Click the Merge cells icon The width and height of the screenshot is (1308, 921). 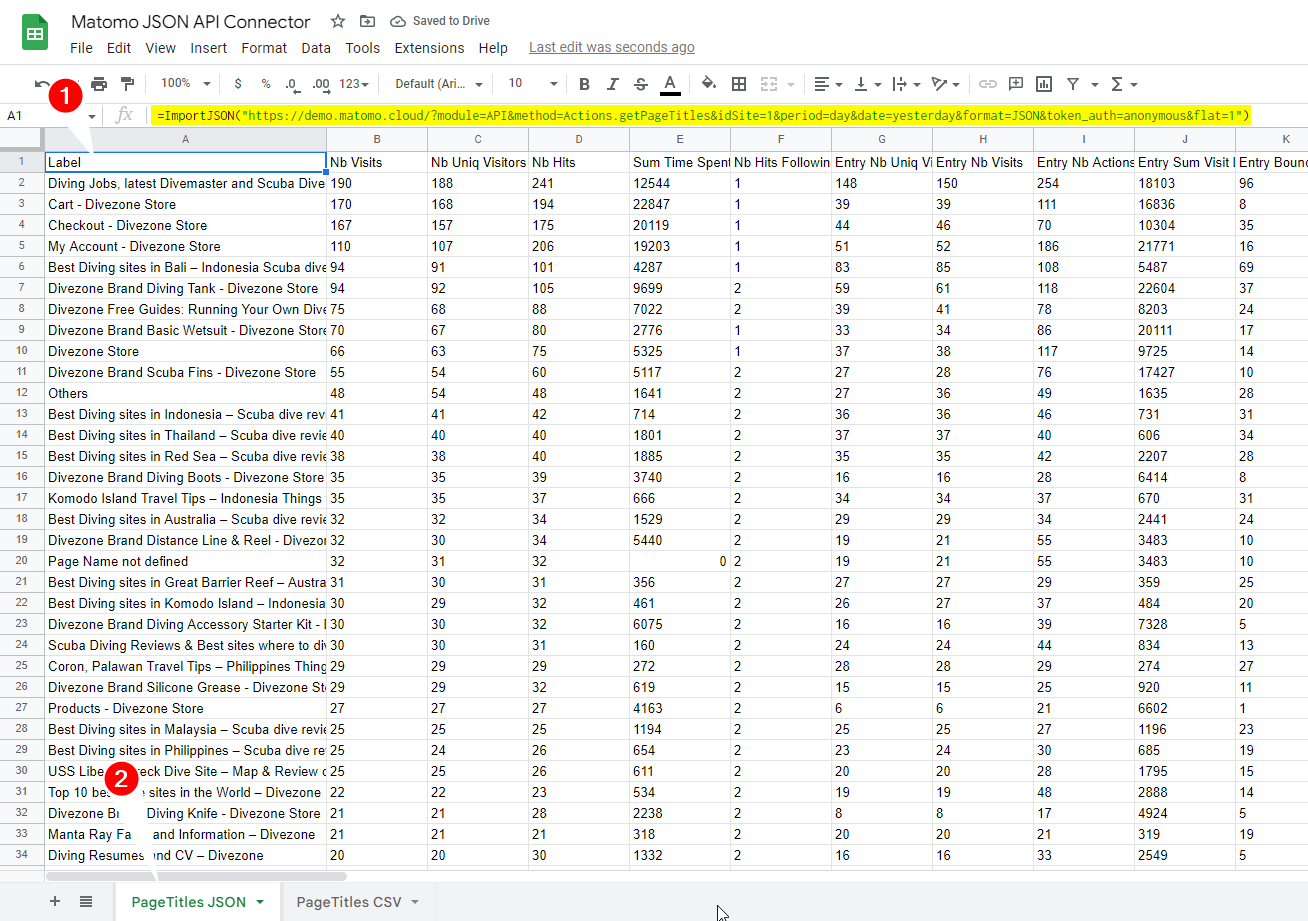tap(769, 84)
